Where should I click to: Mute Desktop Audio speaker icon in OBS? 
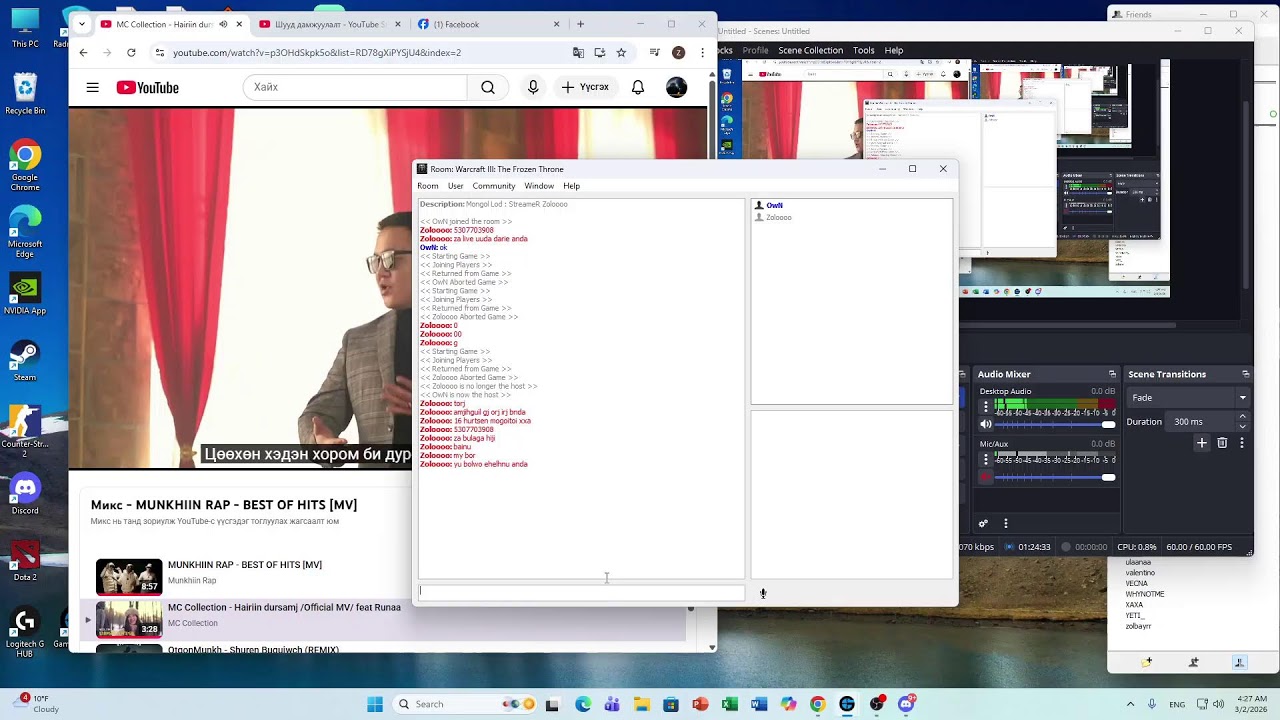[x=986, y=424]
